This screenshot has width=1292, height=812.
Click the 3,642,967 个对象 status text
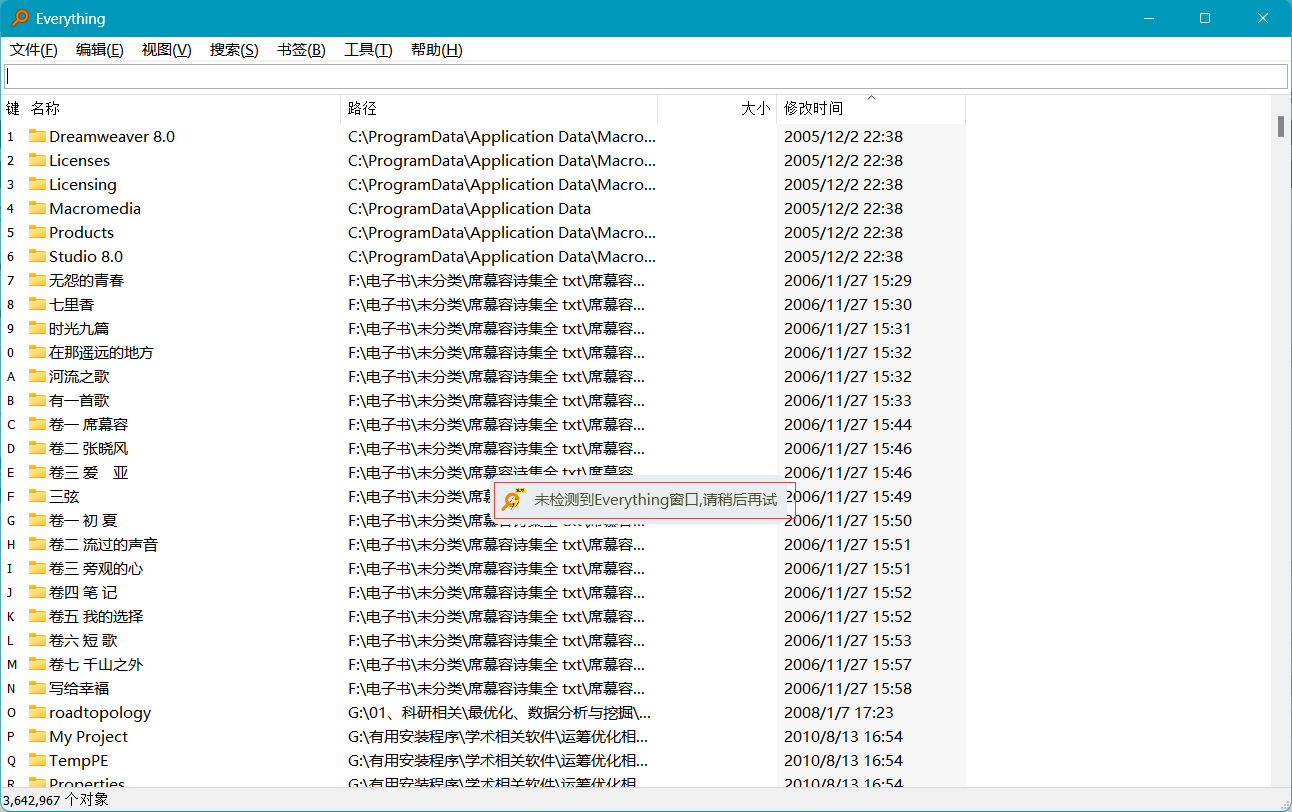[x=56, y=800]
